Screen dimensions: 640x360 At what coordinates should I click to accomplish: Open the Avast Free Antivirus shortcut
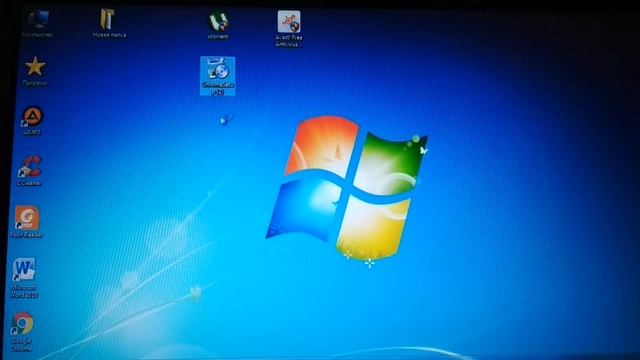coord(289,29)
